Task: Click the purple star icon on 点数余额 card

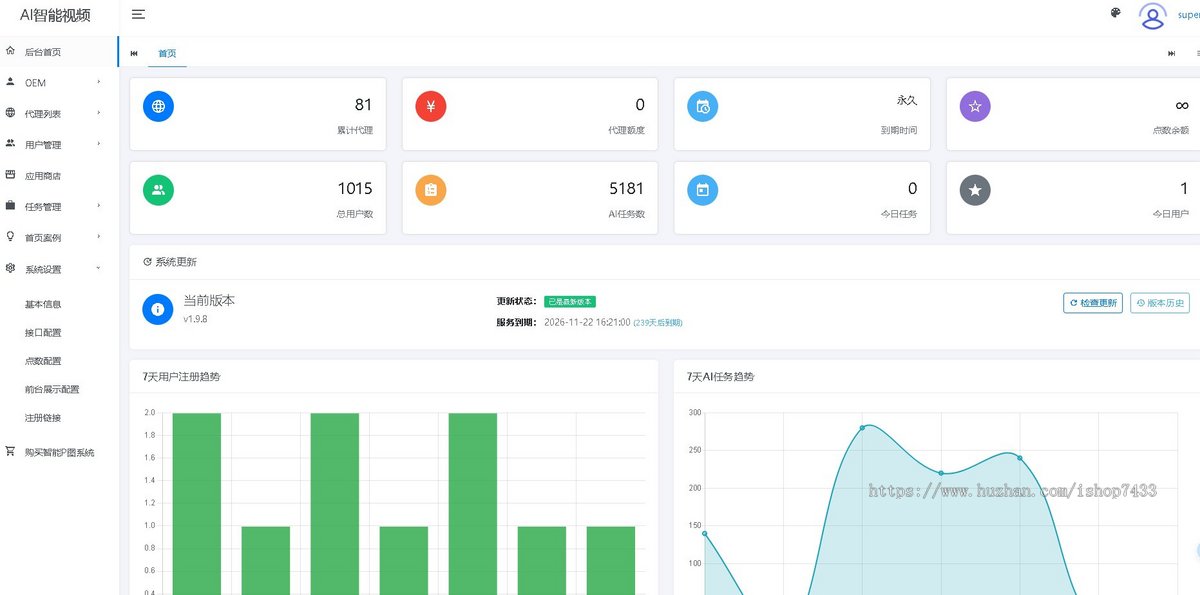Action: click(975, 106)
